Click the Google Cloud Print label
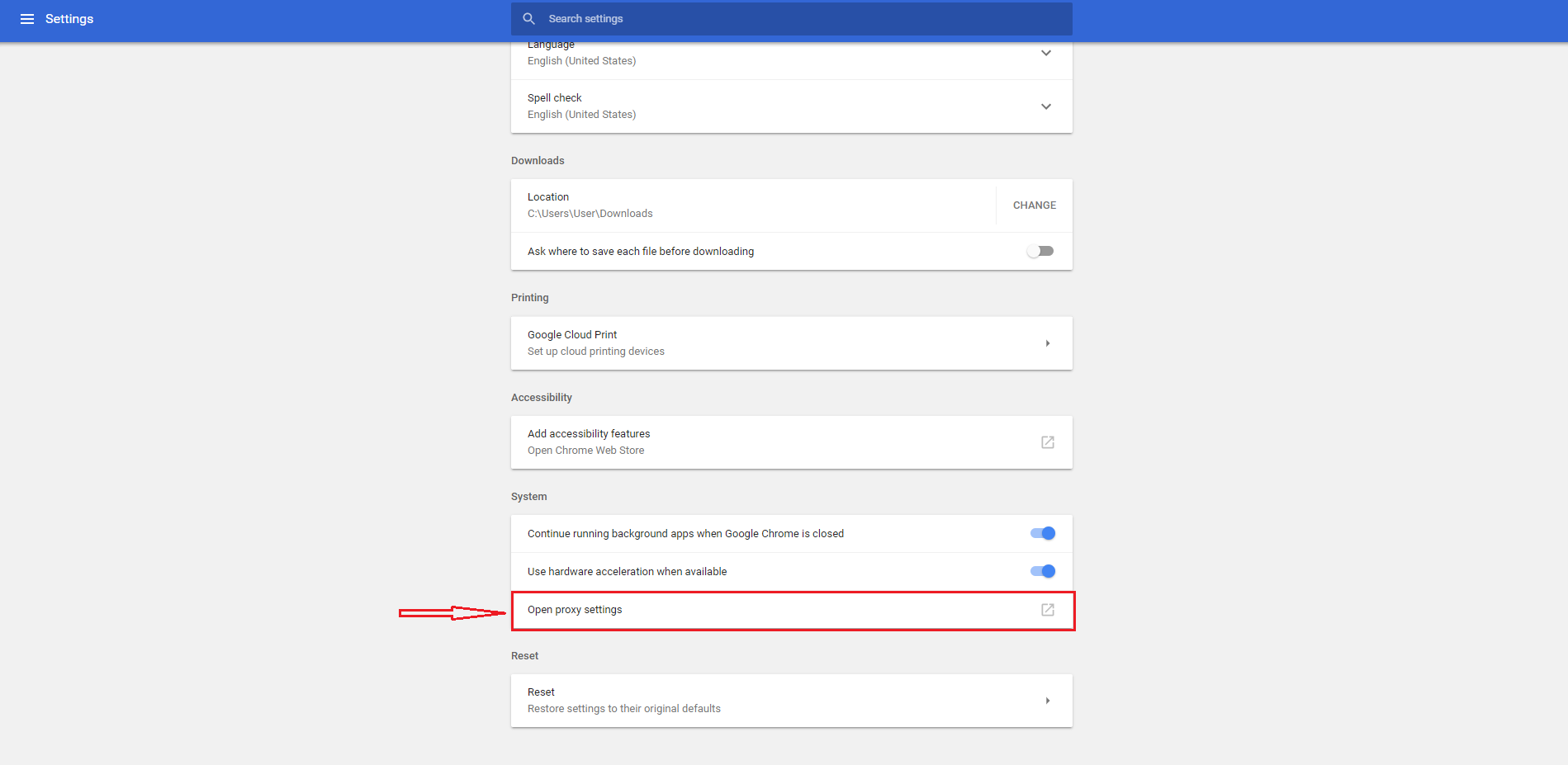Viewport: 1568px width, 765px height. pyautogui.click(x=572, y=335)
